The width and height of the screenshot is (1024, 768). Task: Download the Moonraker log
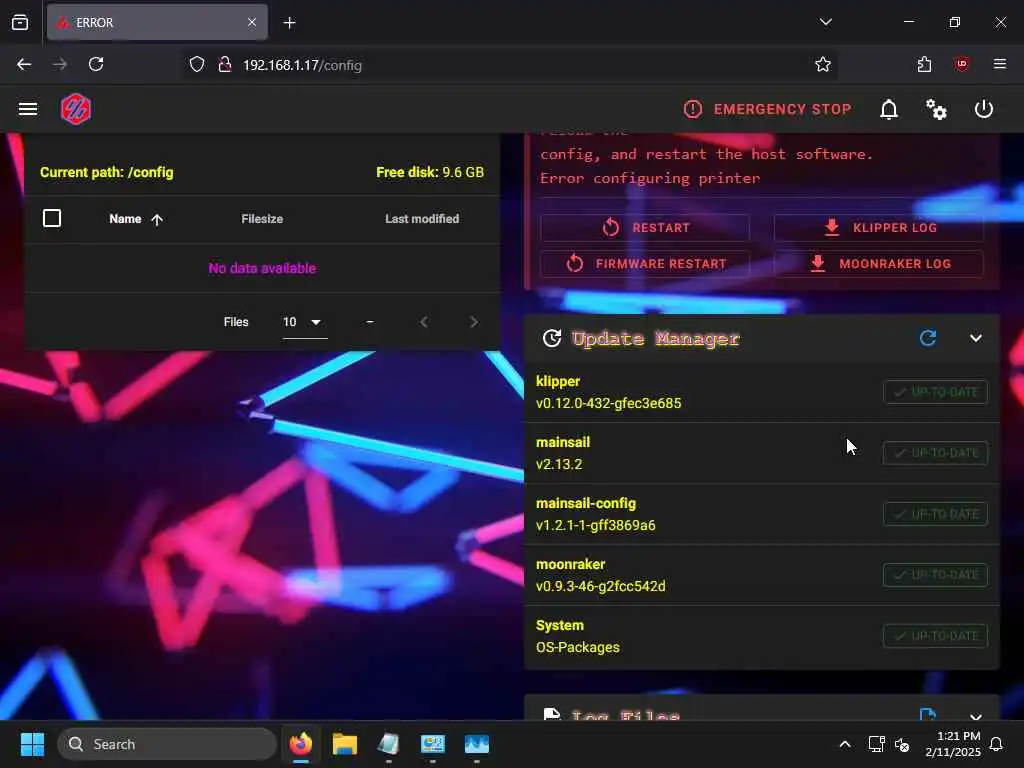tap(878, 264)
